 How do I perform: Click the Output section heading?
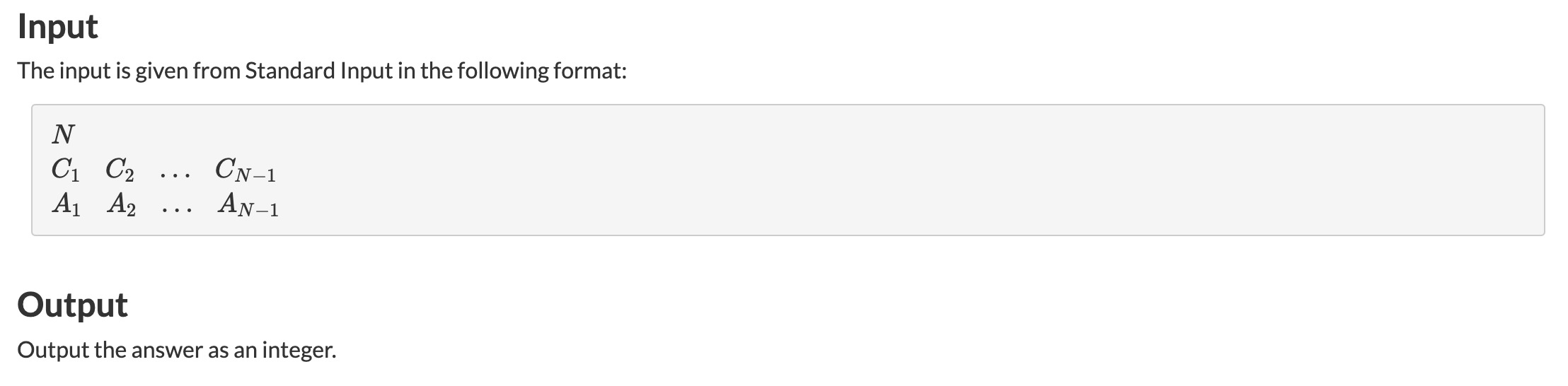(x=72, y=305)
